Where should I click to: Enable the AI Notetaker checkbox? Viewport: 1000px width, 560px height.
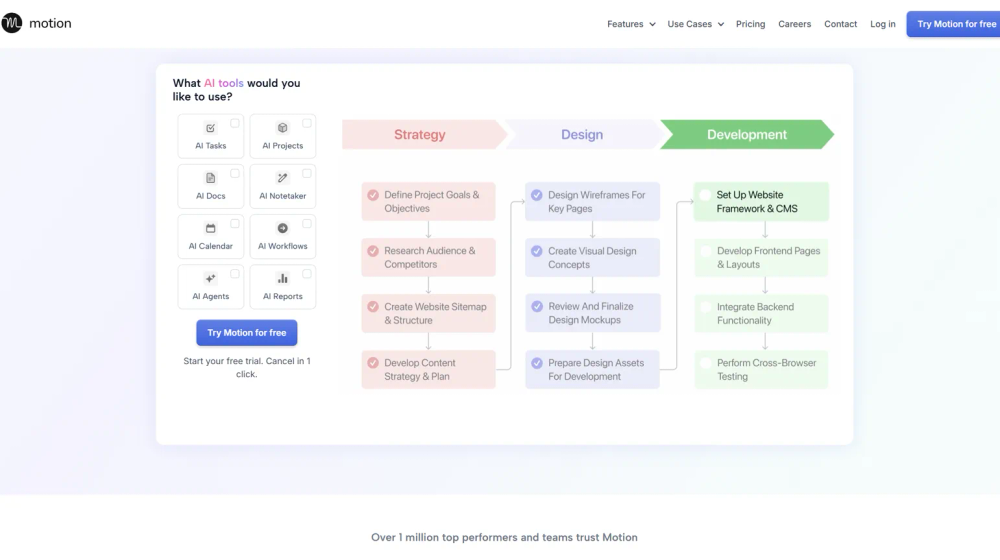pos(307,173)
